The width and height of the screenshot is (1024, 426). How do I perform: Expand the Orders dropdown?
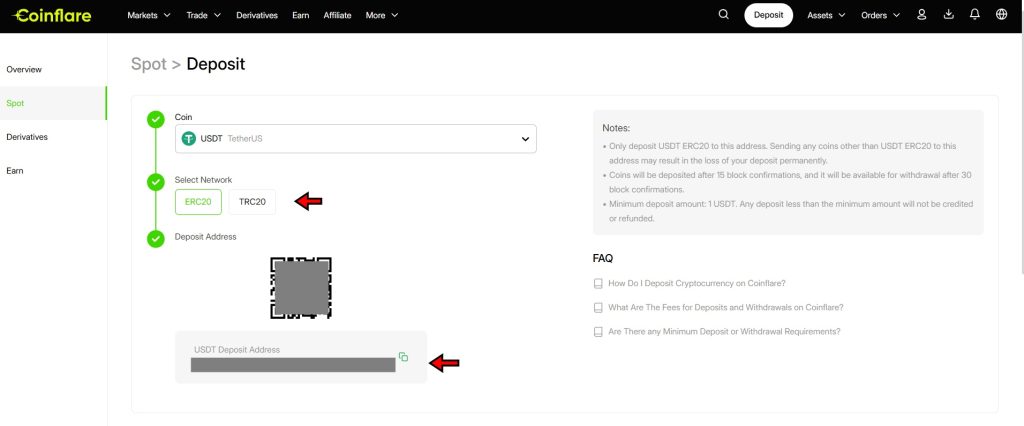[881, 15]
